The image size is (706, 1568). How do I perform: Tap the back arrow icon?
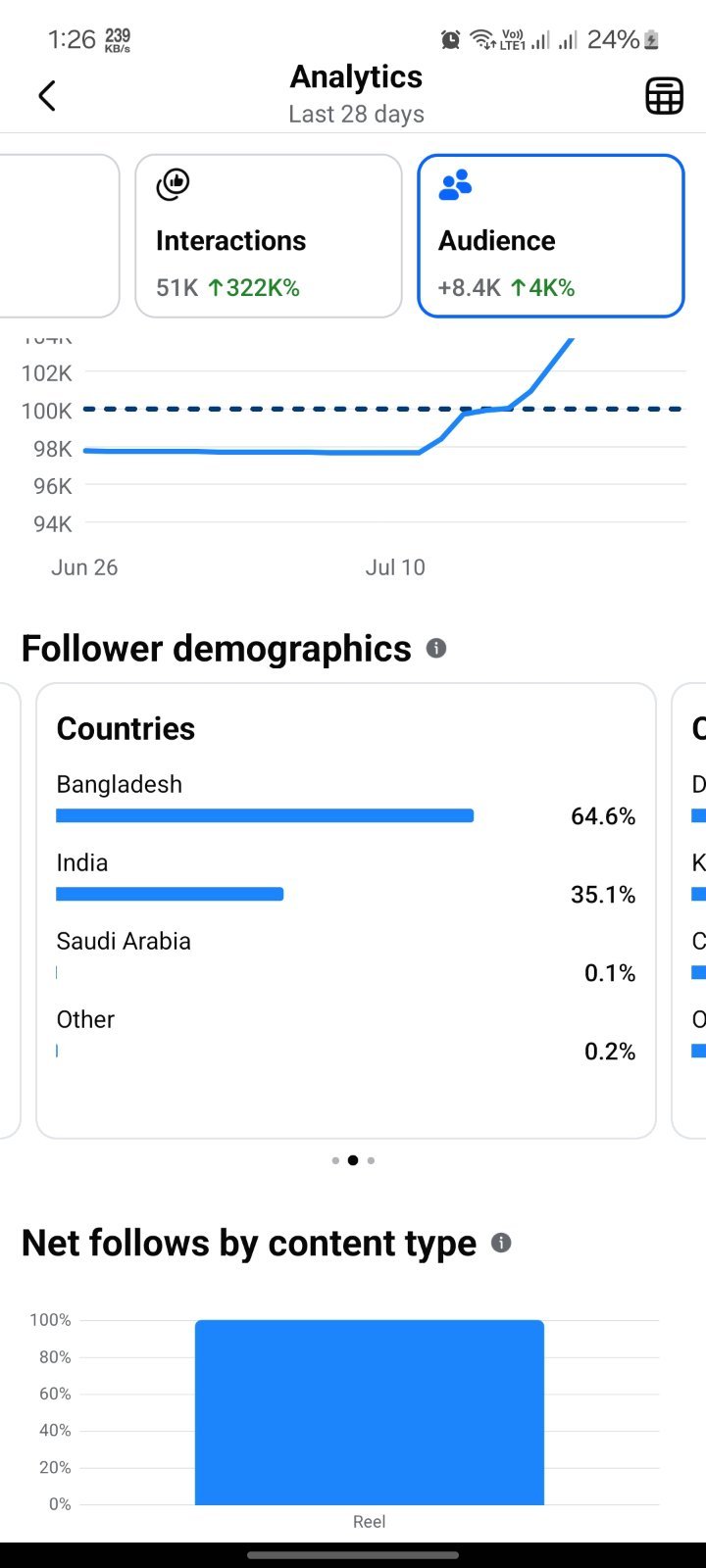[46, 96]
